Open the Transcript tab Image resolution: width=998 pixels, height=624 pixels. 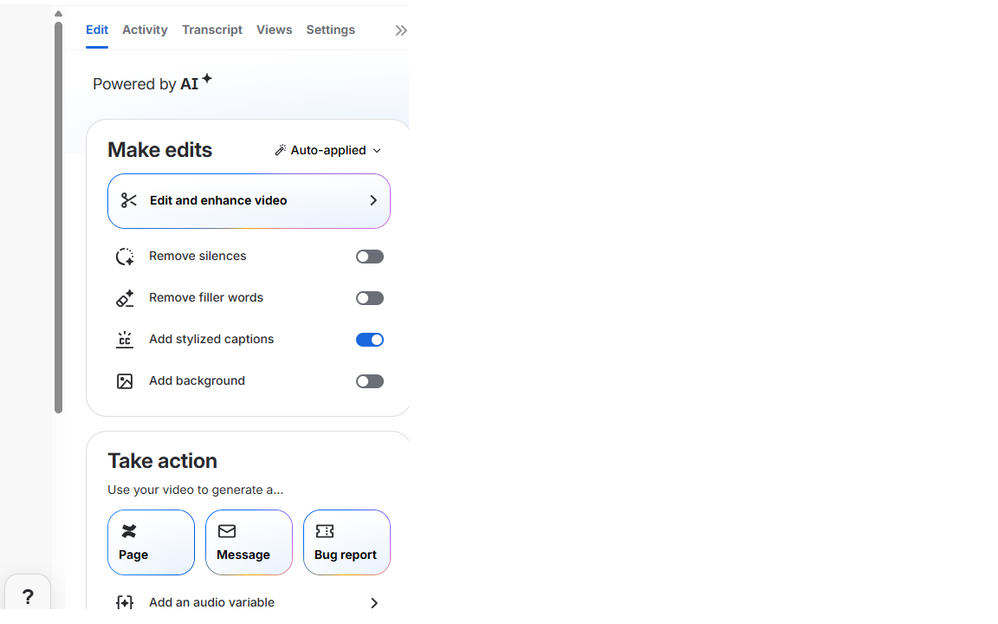click(212, 30)
